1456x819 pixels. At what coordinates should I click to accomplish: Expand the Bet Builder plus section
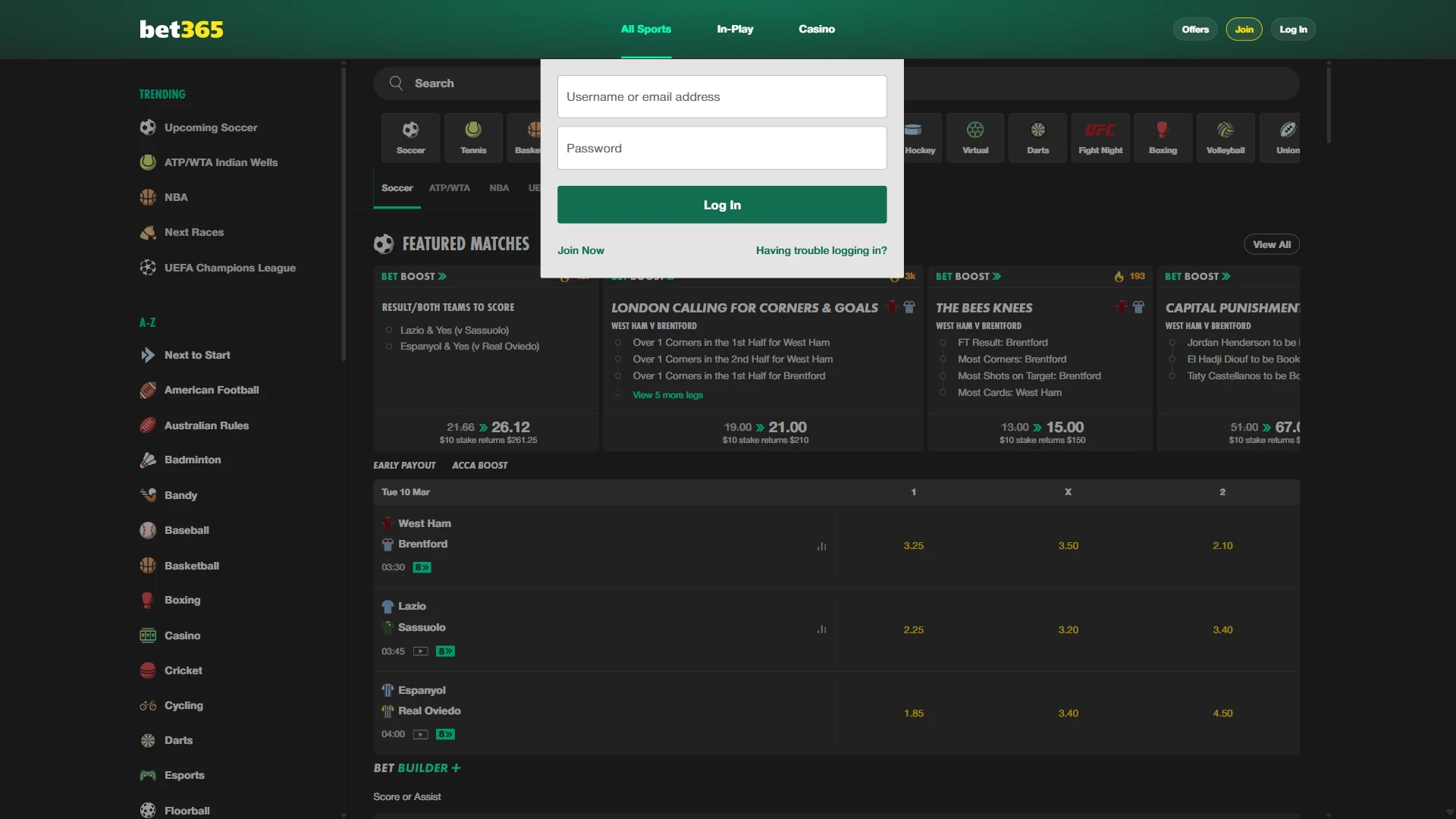[417, 768]
